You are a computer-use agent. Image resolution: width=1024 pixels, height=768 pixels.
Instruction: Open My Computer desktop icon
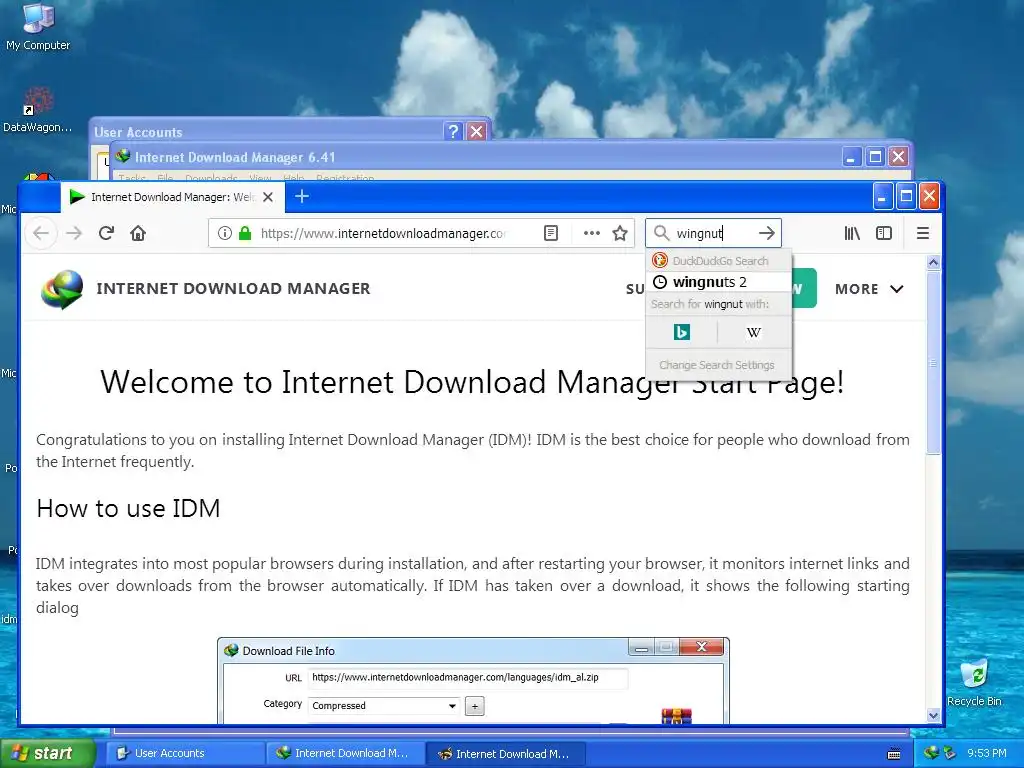pos(38,27)
